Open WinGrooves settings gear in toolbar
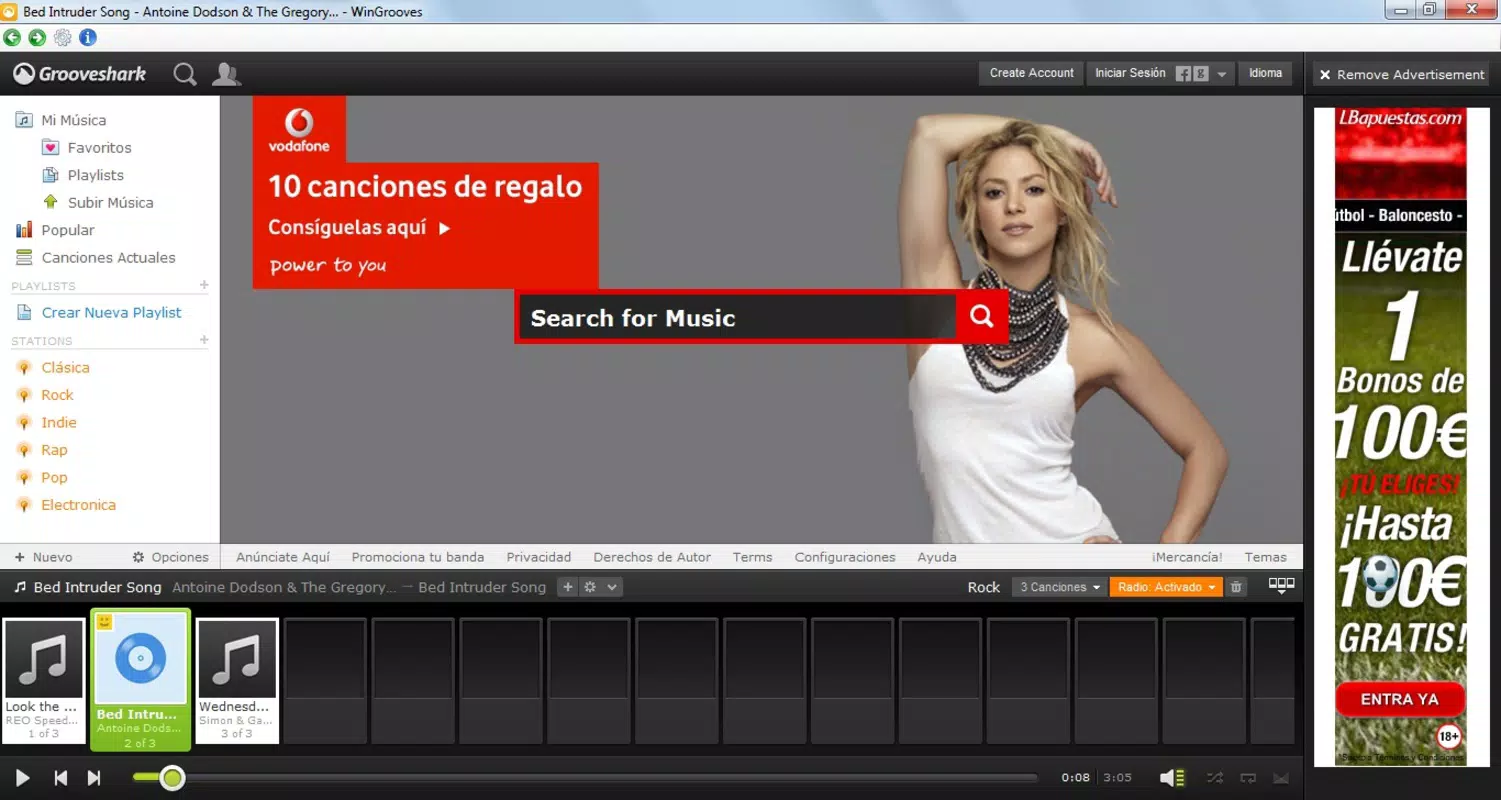Image resolution: width=1501 pixels, height=800 pixels. [x=63, y=38]
